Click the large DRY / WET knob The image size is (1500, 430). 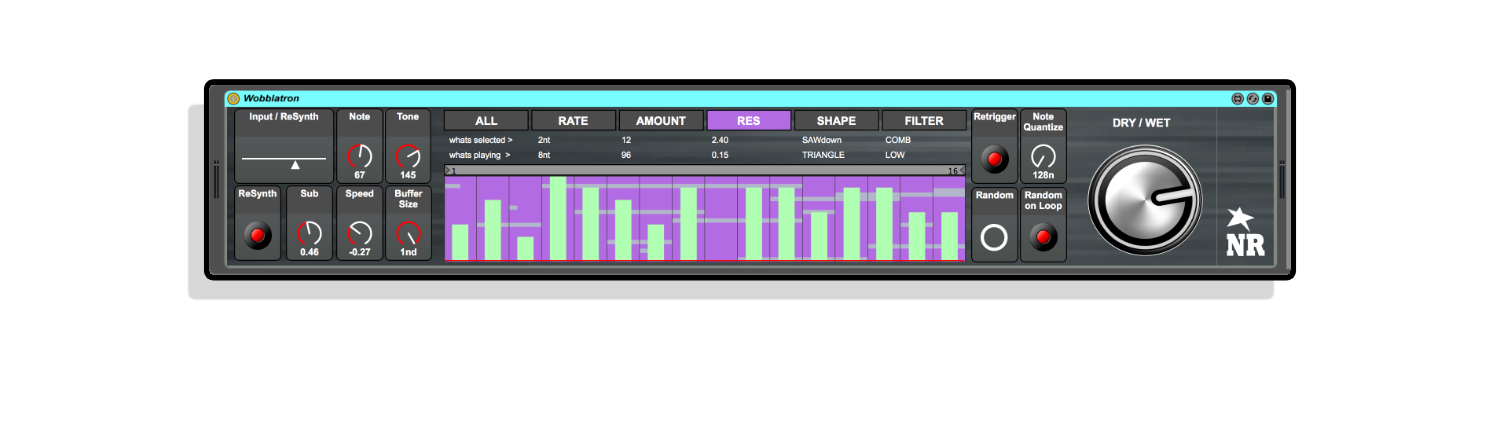click(x=1143, y=197)
